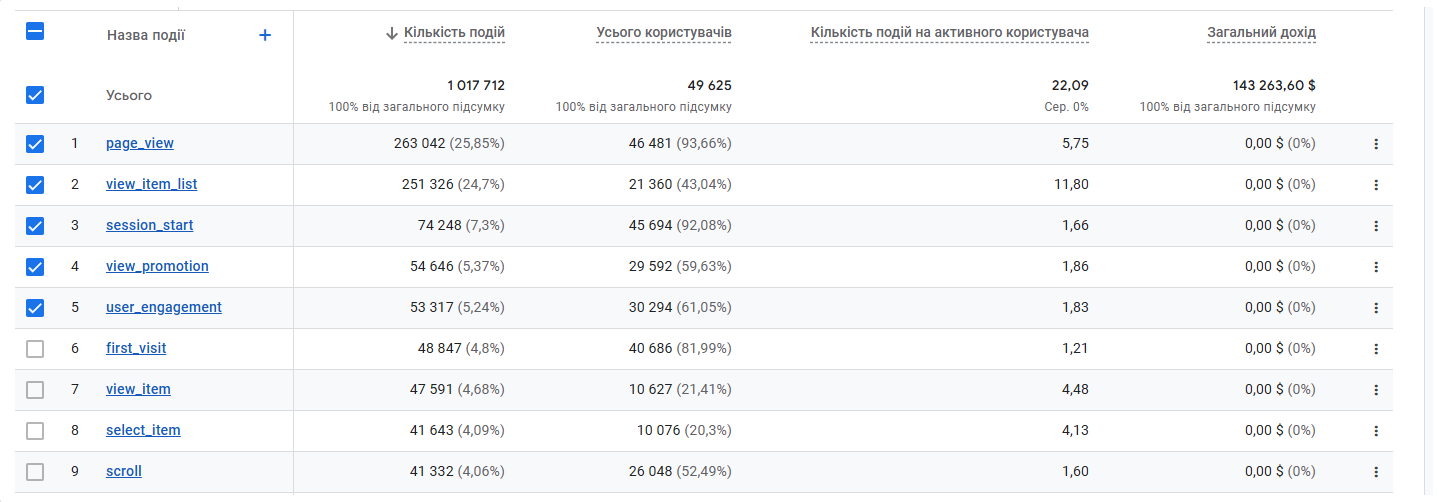Sort by Кількість подій на активного користувача
This screenshot has width=1439, height=502.
click(x=950, y=33)
